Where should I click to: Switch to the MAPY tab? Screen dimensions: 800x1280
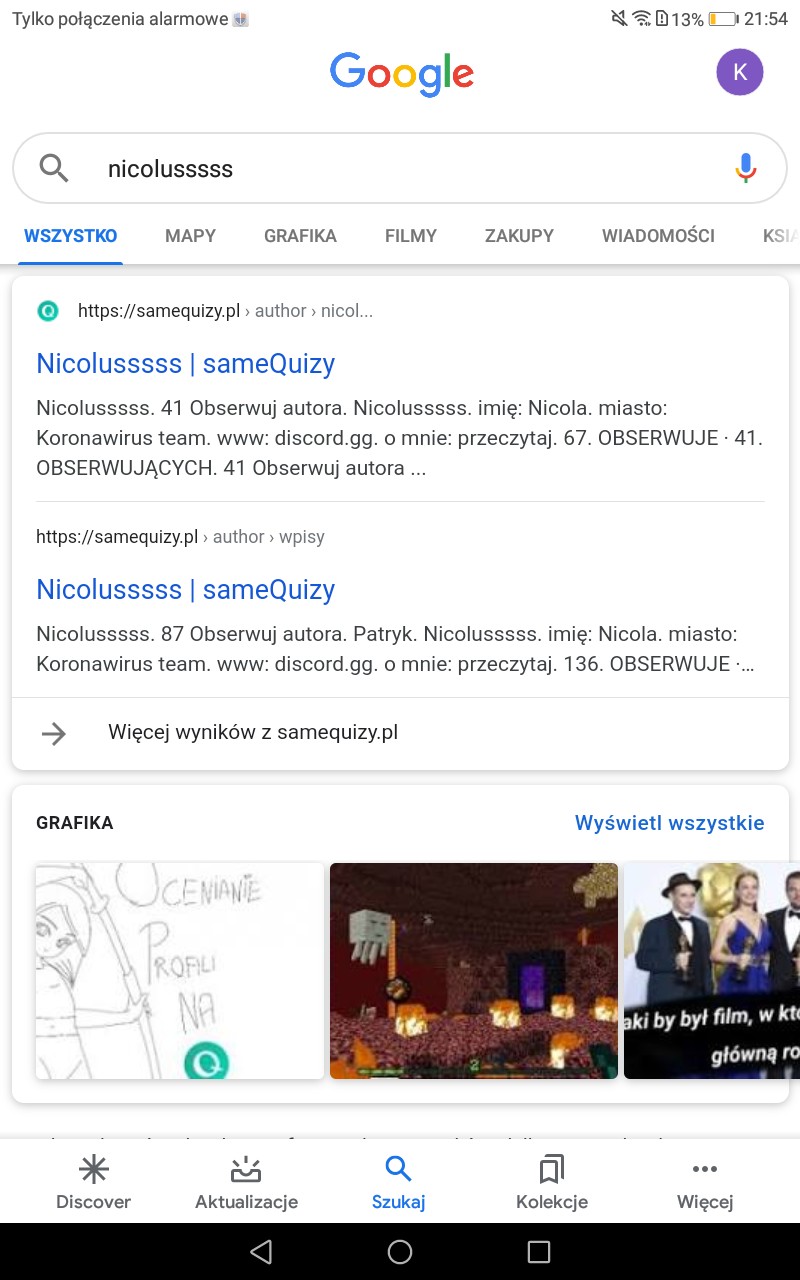tap(190, 236)
